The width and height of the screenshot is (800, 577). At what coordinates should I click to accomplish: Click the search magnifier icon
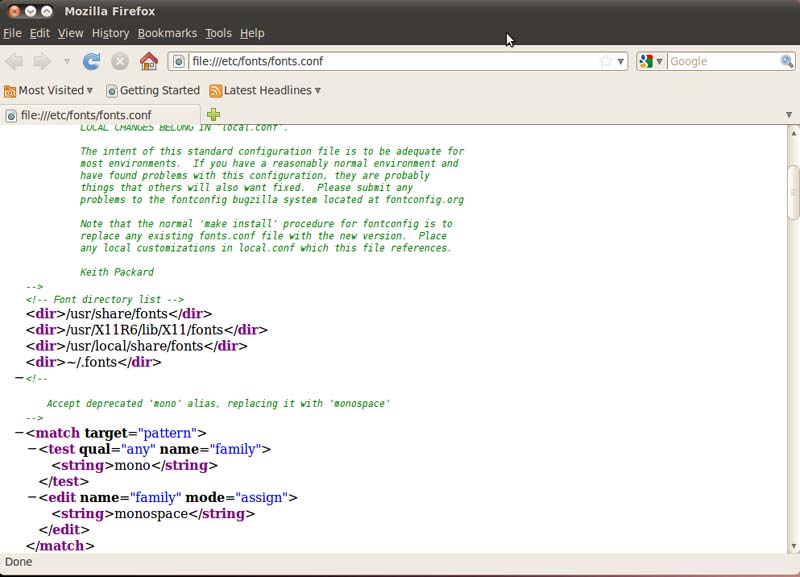(x=787, y=61)
